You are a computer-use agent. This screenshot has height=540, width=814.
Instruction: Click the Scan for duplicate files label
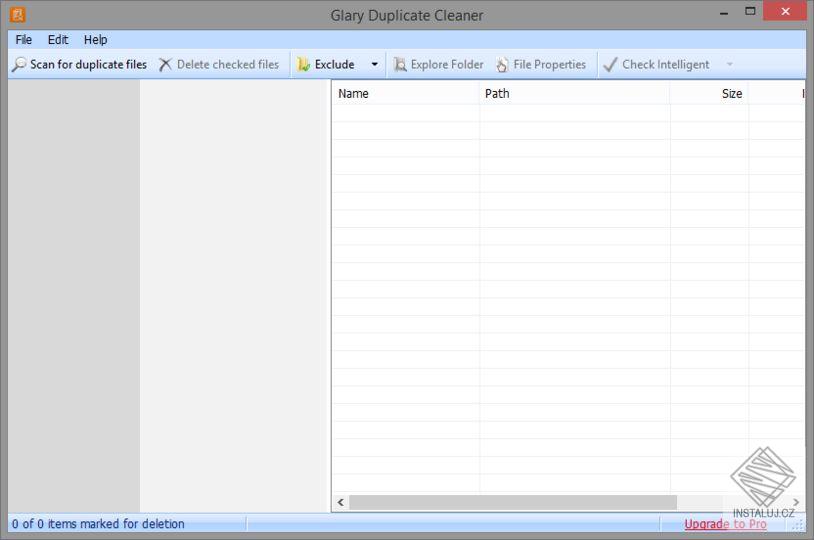[x=88, y=64]
